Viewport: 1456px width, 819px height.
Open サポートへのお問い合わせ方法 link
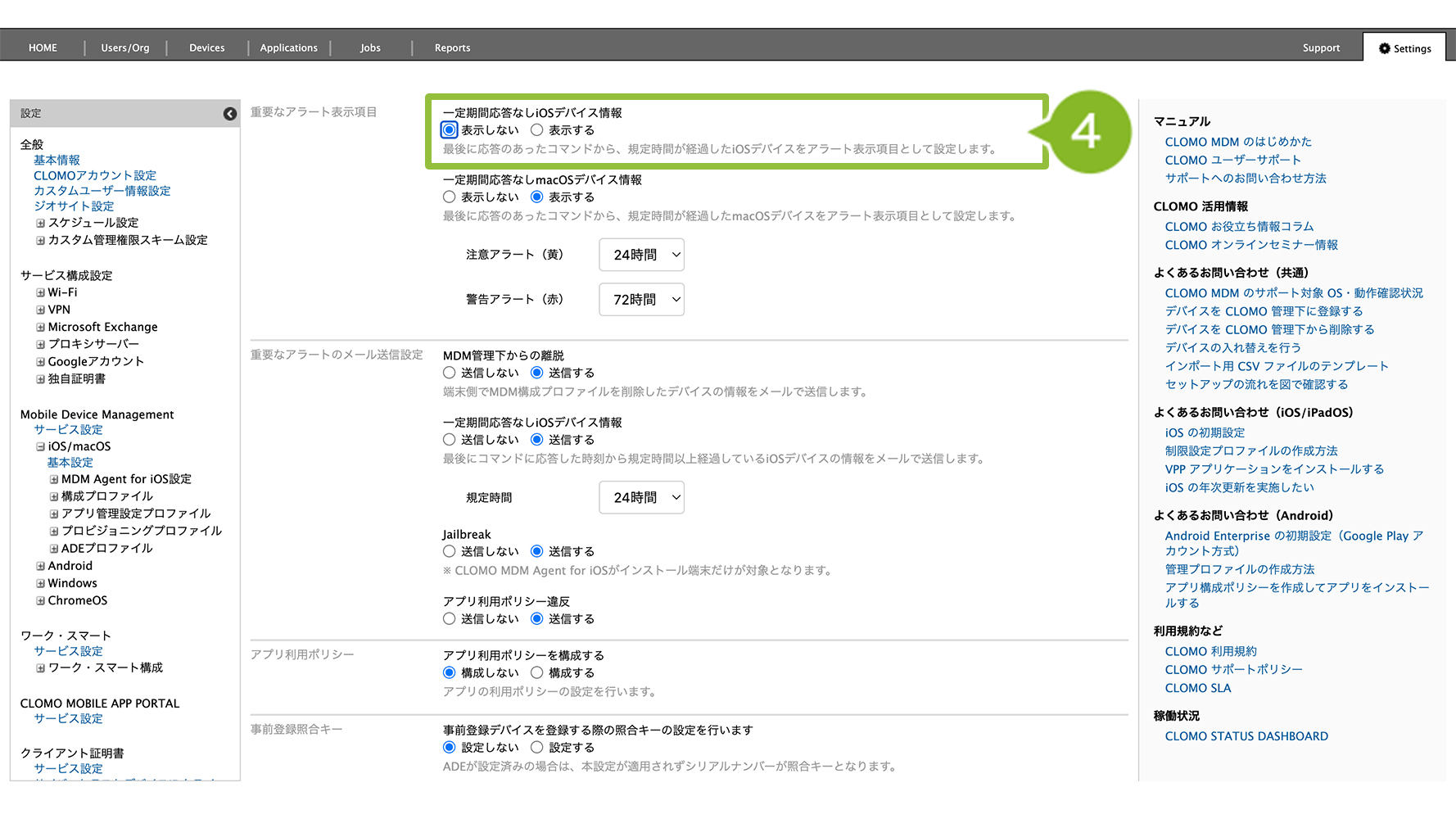tap(1246, 178)
